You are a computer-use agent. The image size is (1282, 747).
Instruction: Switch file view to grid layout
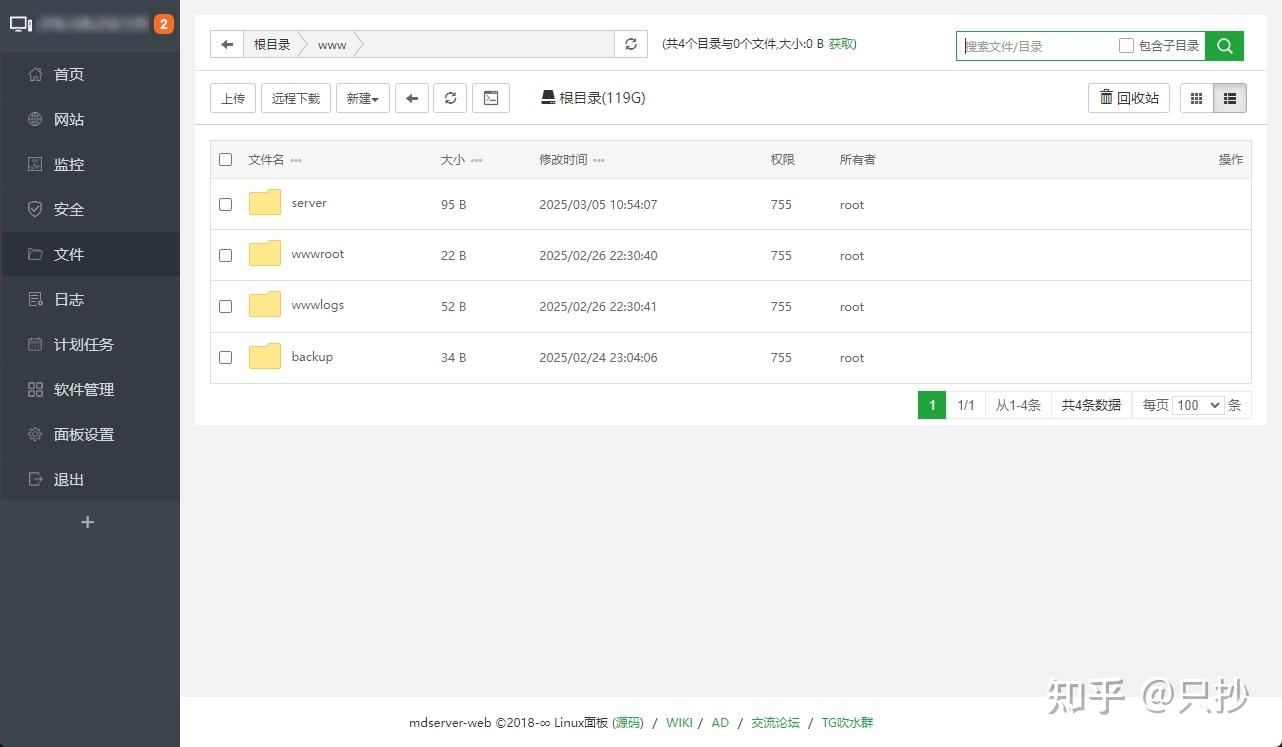click(1197, 97)
